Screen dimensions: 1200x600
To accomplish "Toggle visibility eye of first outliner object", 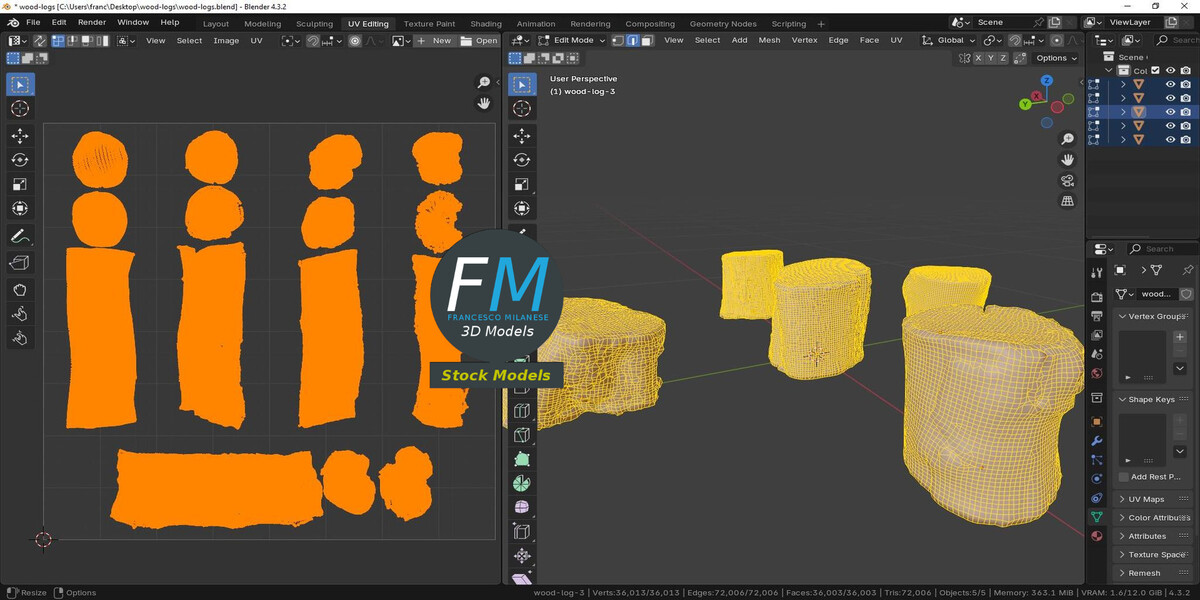I will click(1170, 84).
